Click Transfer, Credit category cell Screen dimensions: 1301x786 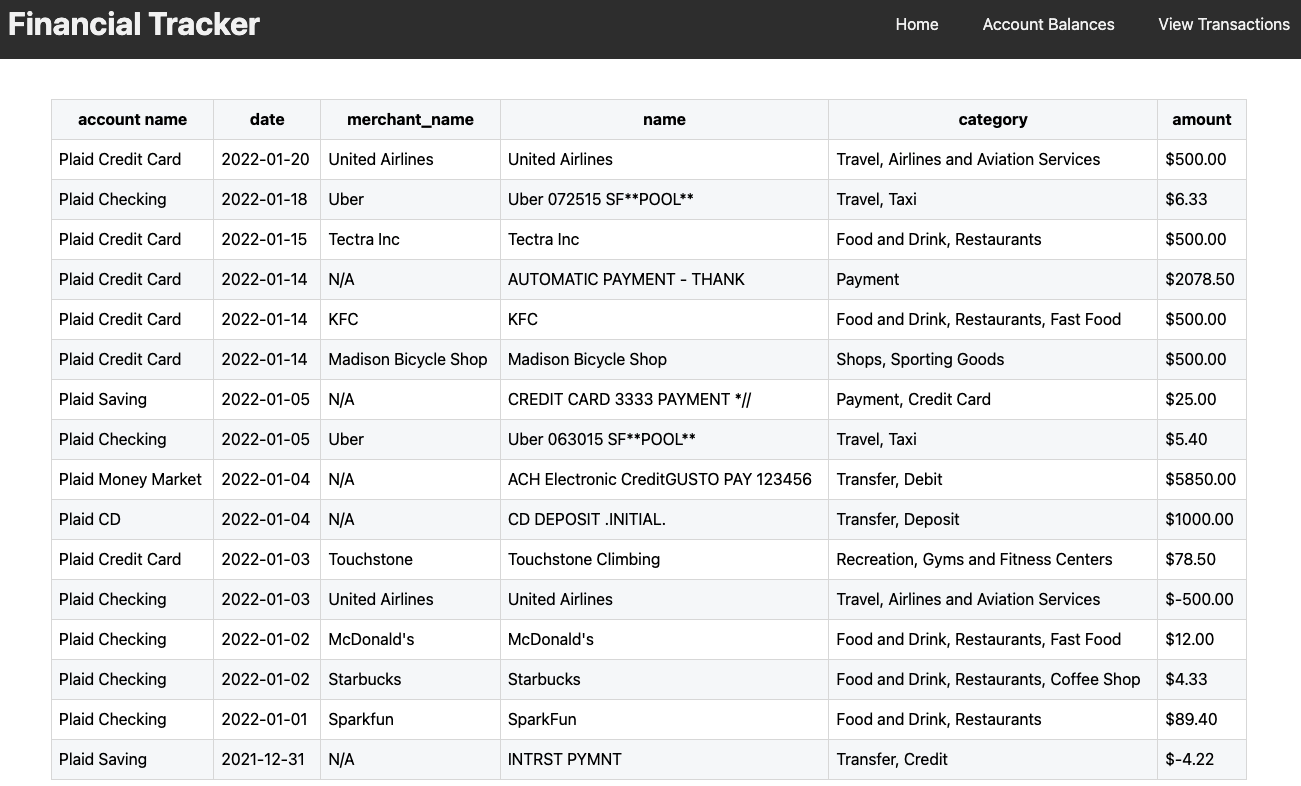pos(993,759)
